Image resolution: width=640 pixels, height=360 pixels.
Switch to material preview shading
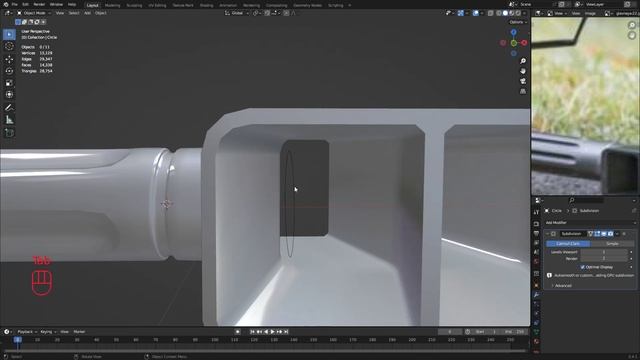click(x=511, y=13)
